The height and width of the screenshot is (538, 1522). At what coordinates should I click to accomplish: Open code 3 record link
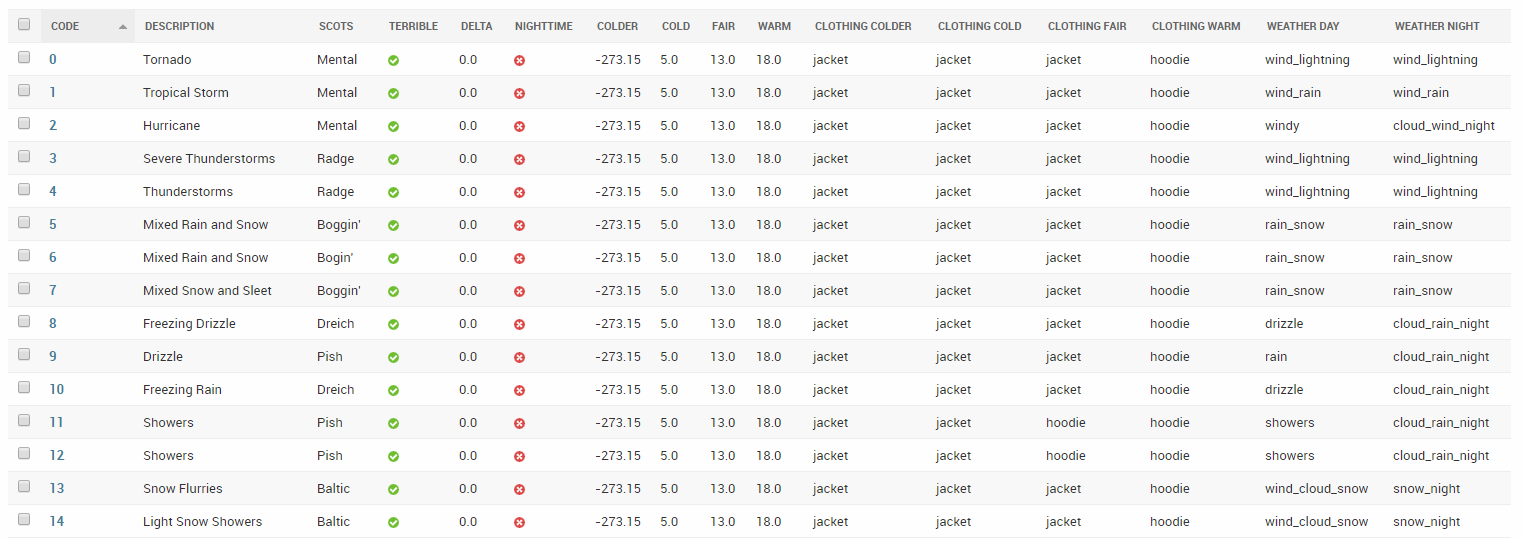coord(53,159)
